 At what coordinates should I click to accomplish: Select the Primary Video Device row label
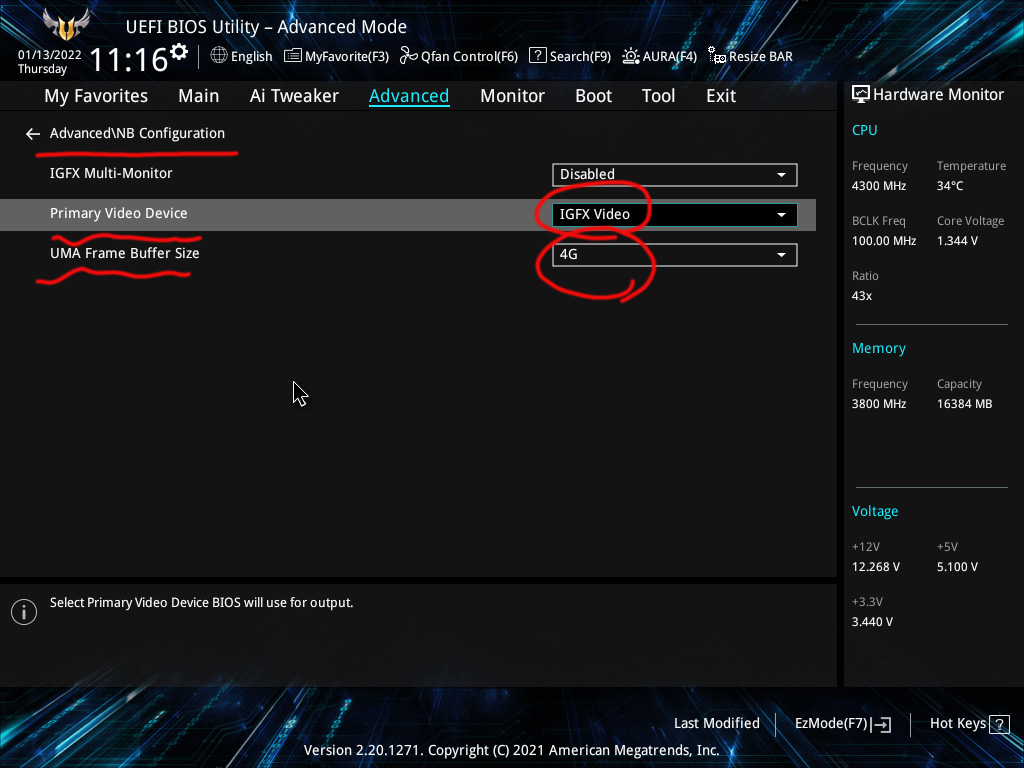pyautogui.click(x=119, y=214)
